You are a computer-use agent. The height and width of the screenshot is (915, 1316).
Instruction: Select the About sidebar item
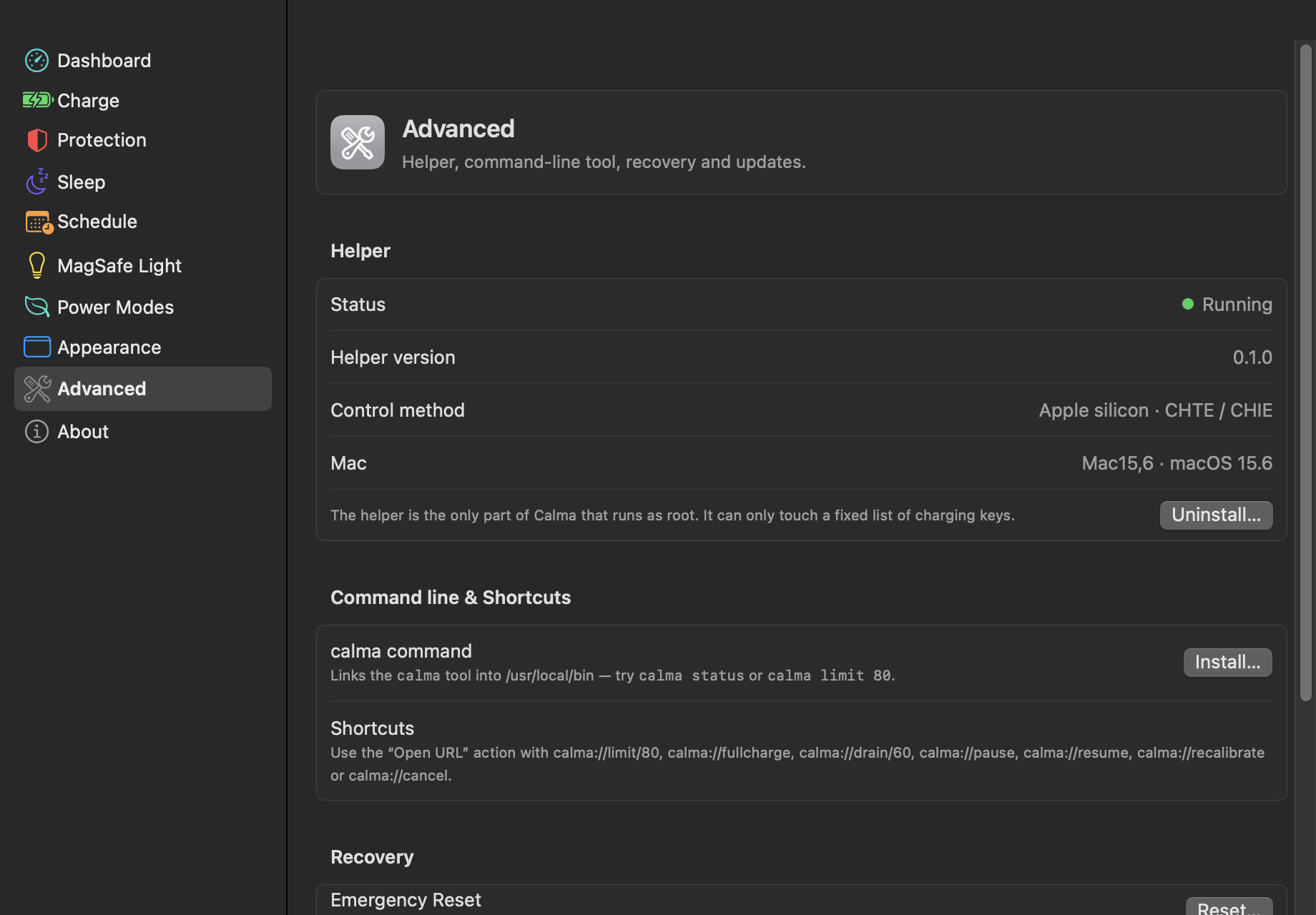pyautogui.click(x=143, y=431)
